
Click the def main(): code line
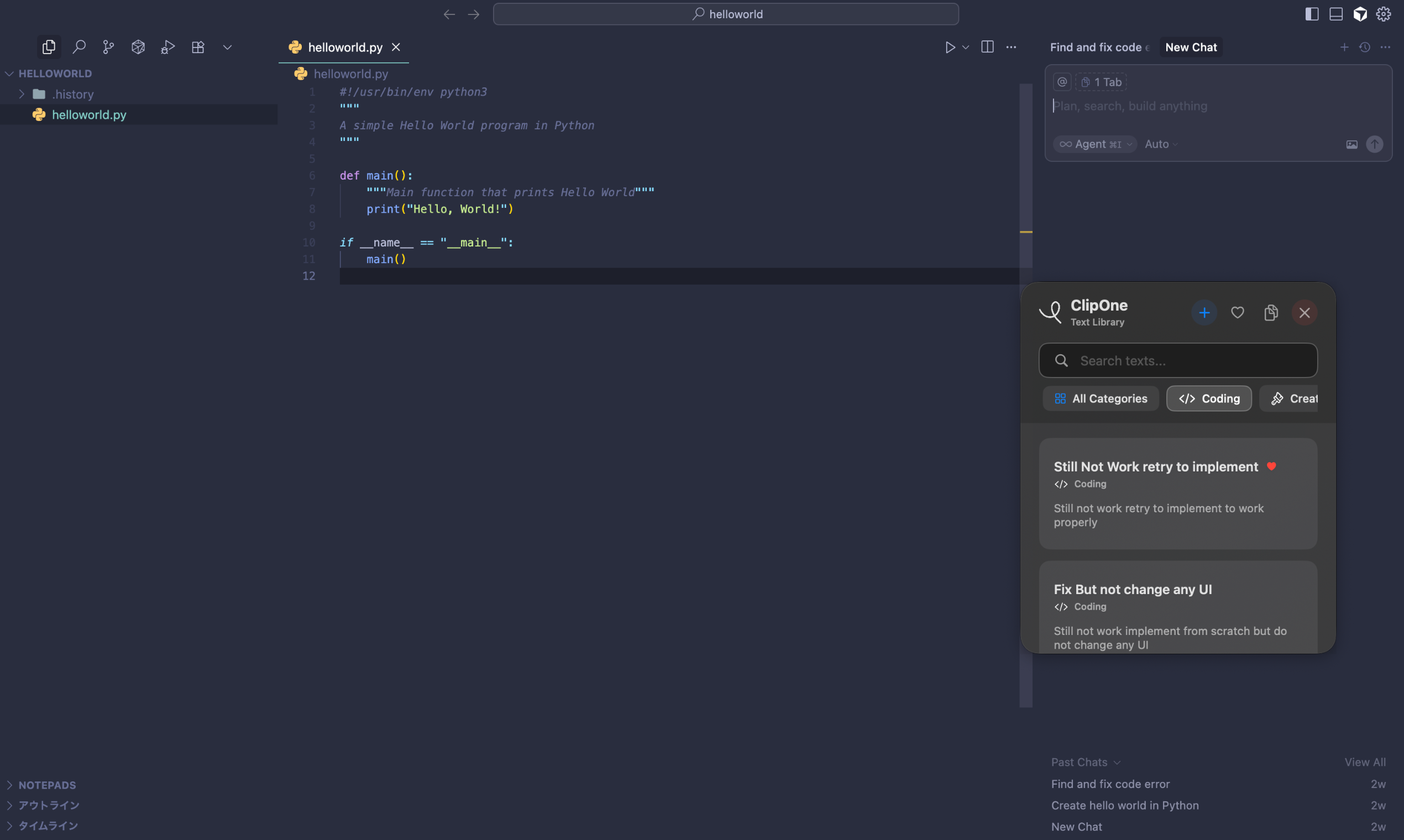pos(376,176)
